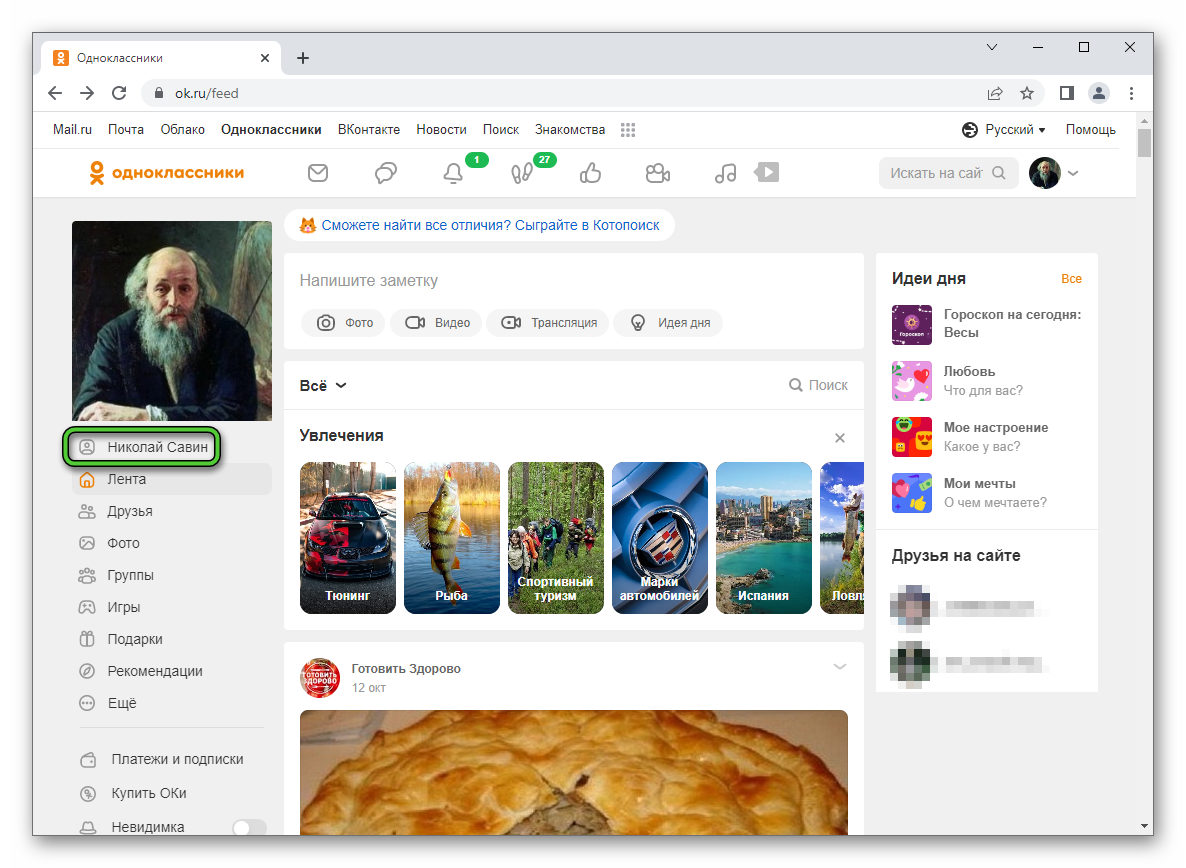Open the ВКонтакте link in top bar

[x=368, y=129]
